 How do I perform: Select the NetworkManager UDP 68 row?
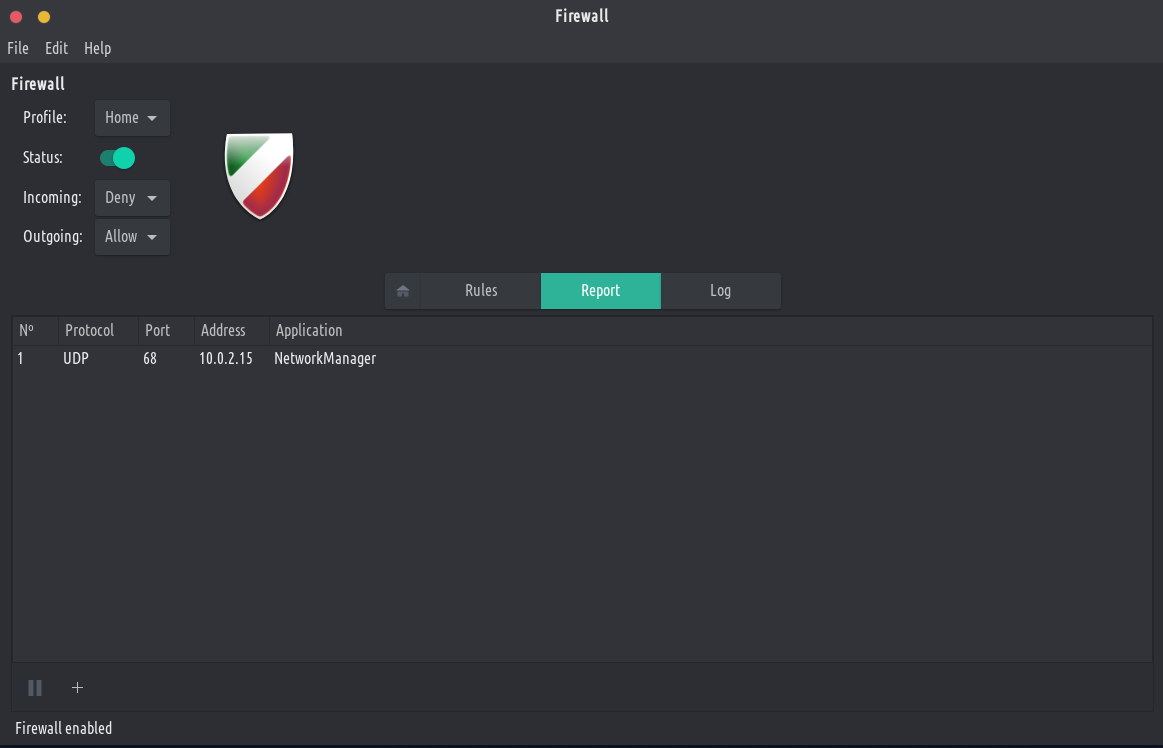(582, 358)
